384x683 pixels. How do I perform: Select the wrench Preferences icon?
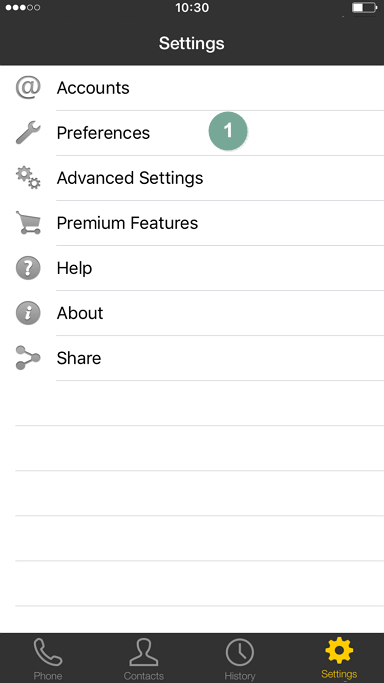(x=28, y=132)
